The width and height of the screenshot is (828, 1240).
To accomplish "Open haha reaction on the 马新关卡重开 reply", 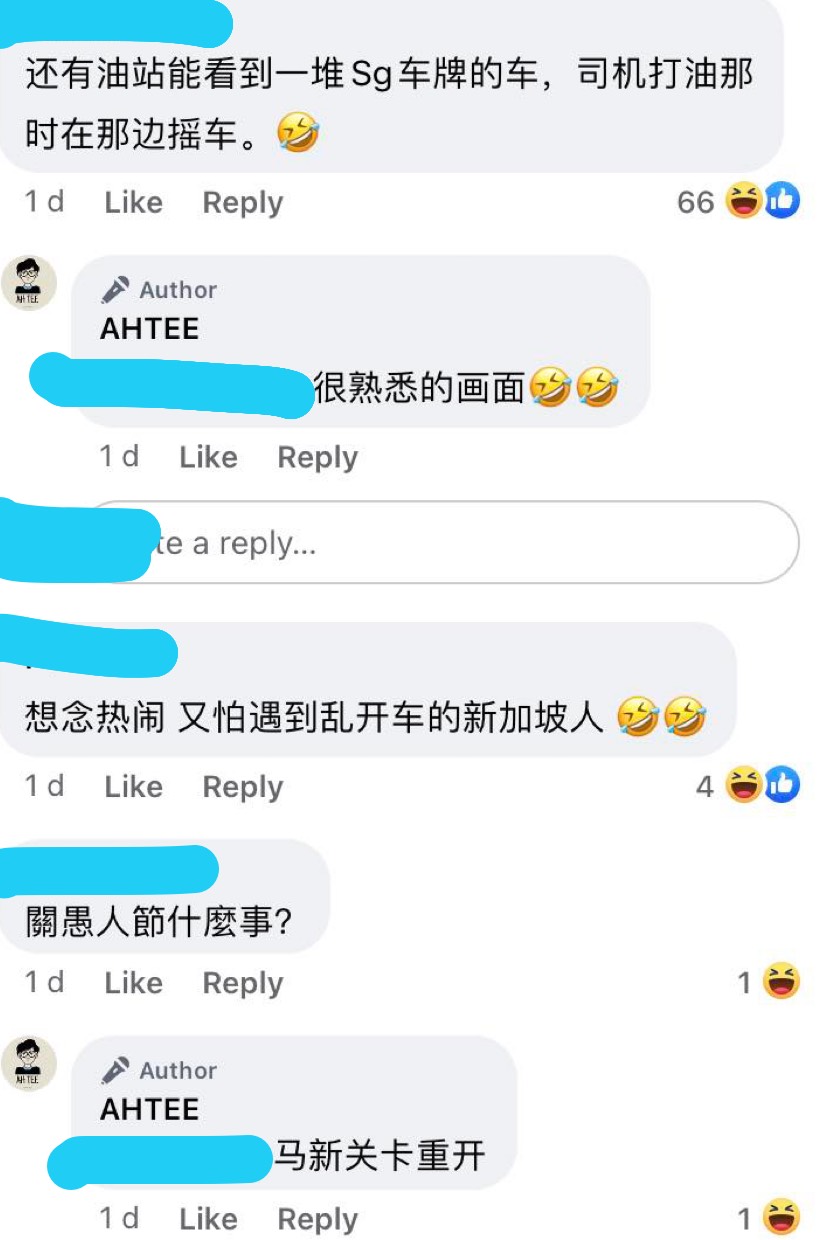I will click(x=770, y=1218).
